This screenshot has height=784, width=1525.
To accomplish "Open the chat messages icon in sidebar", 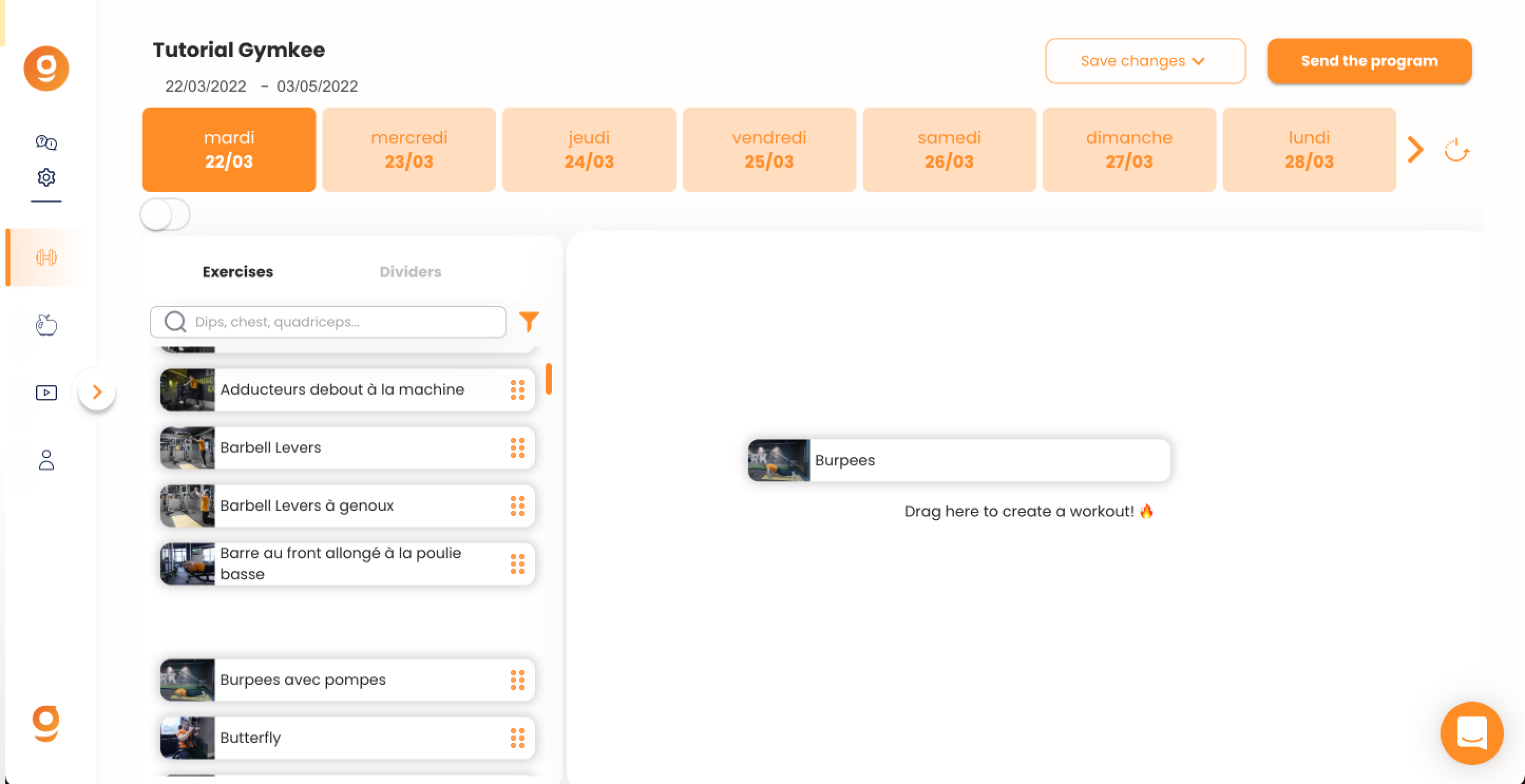I will [46, 142].
